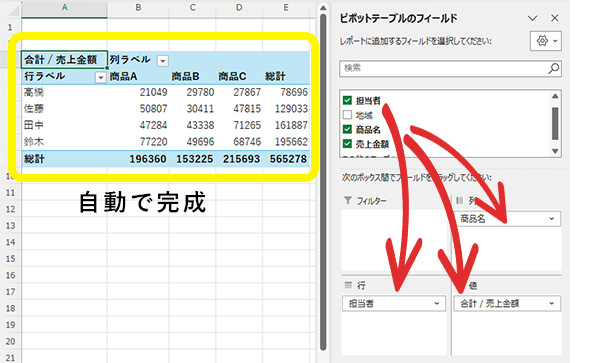
Task: Select the 鈴木 row label cell
Action: (64, 142)
